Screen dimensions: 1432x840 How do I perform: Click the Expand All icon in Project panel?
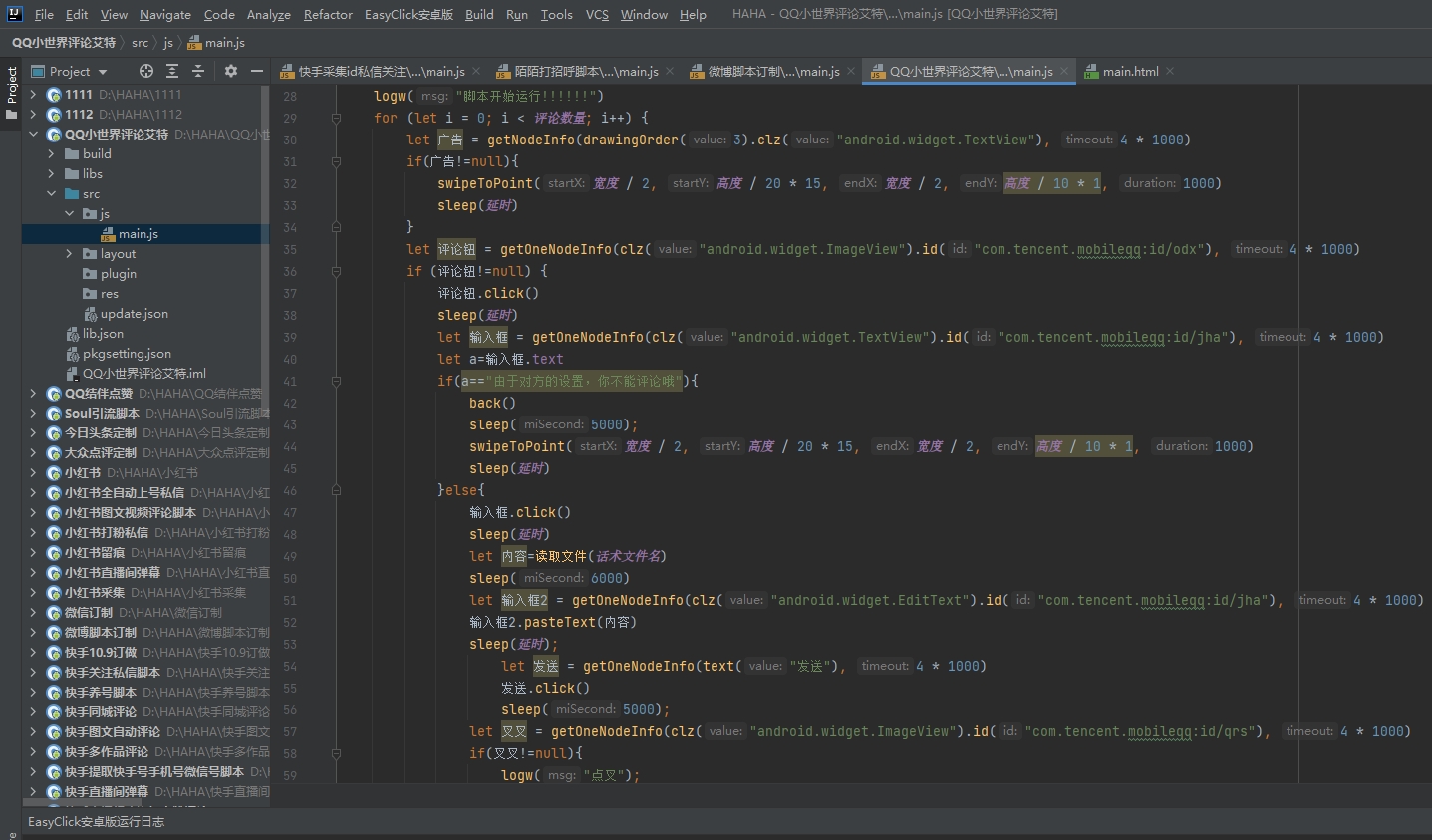[x=172, y=71]
